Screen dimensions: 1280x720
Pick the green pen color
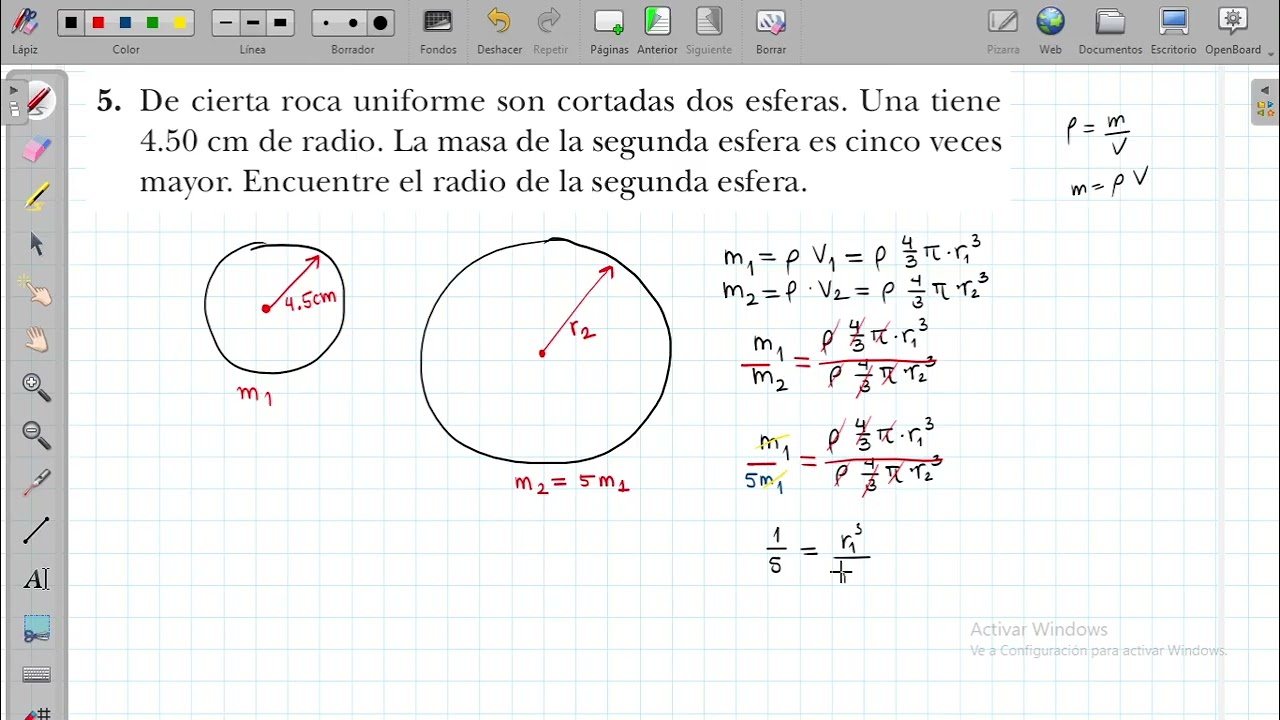point(152,23)
